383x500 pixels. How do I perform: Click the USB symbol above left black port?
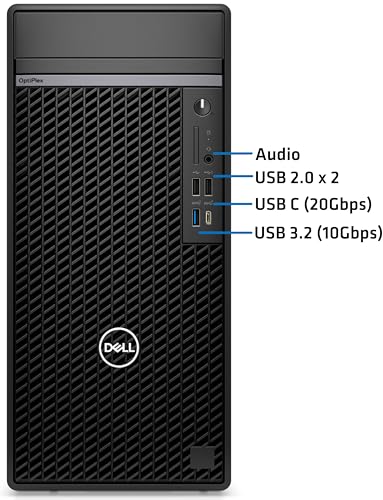[x=196, y=172]
